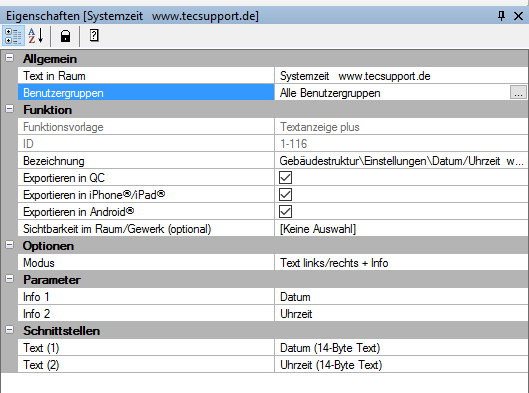Select the Exportieren in QC label
The height and width of the screenshot is (393, 529).
(x=64, y=178)
